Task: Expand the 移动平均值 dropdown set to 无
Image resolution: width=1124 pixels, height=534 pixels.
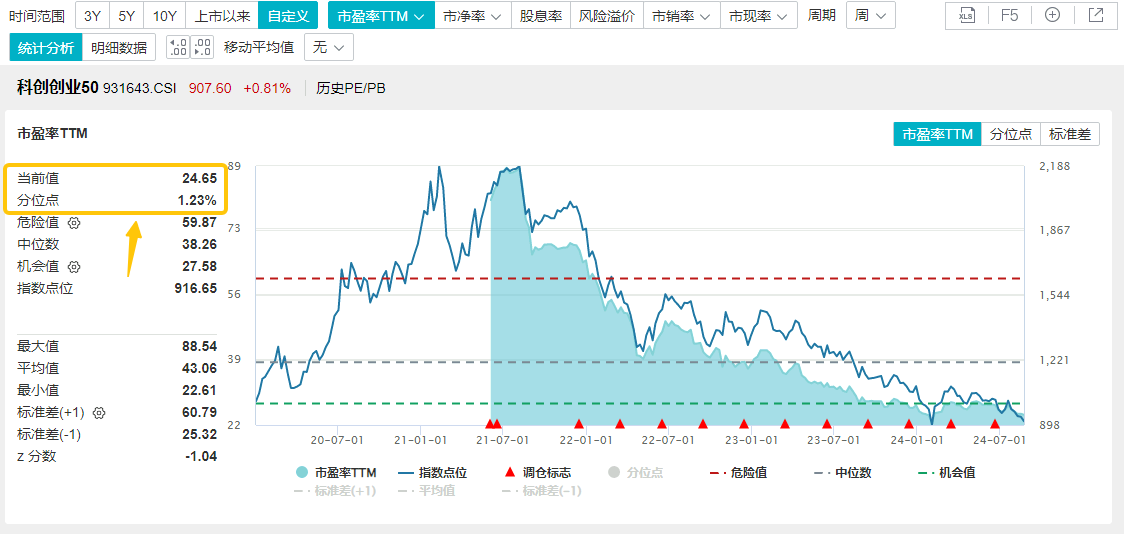Action: pyautogui.click(x=329, y=47)
